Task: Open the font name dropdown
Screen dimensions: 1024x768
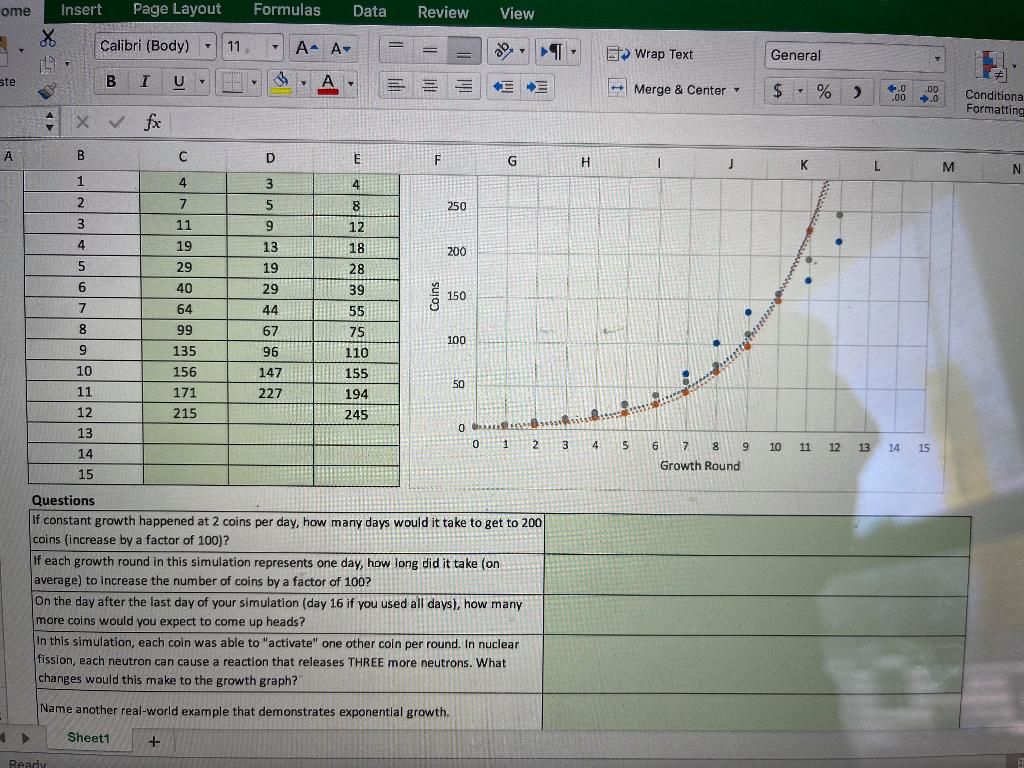Action: click(x=207, y=46)
